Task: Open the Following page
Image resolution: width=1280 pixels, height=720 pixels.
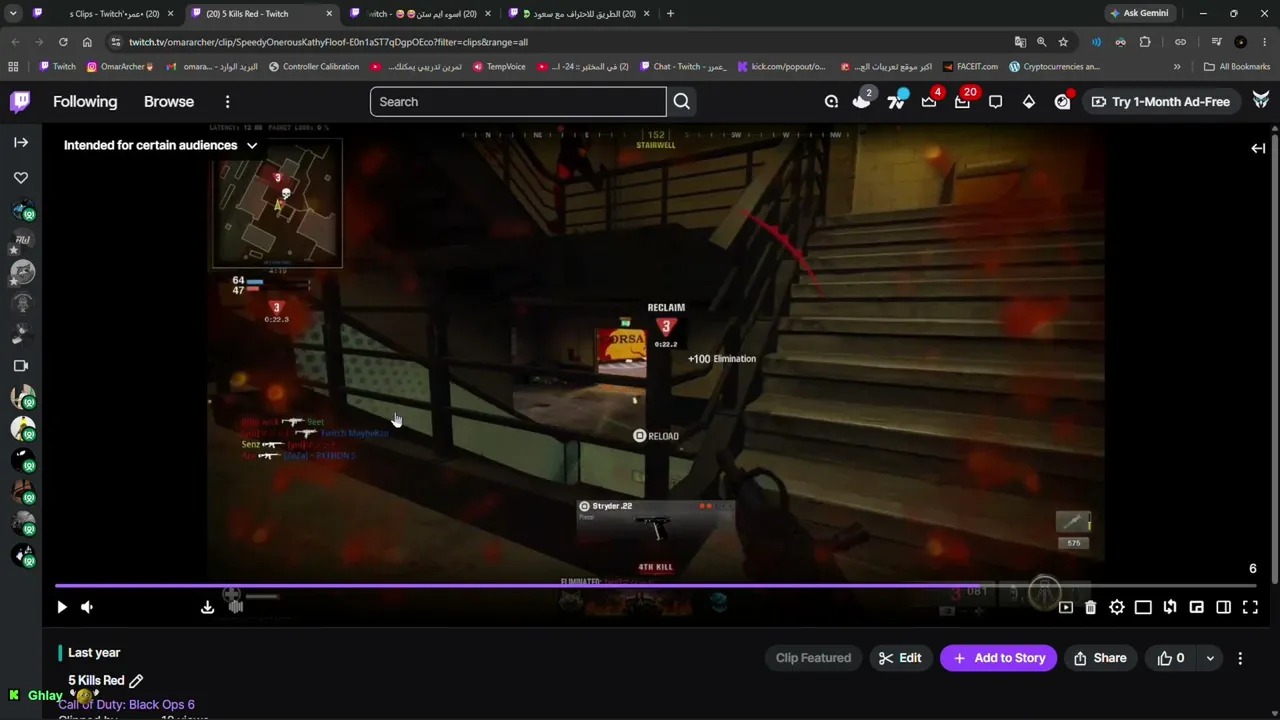Action: coord(85,102)
